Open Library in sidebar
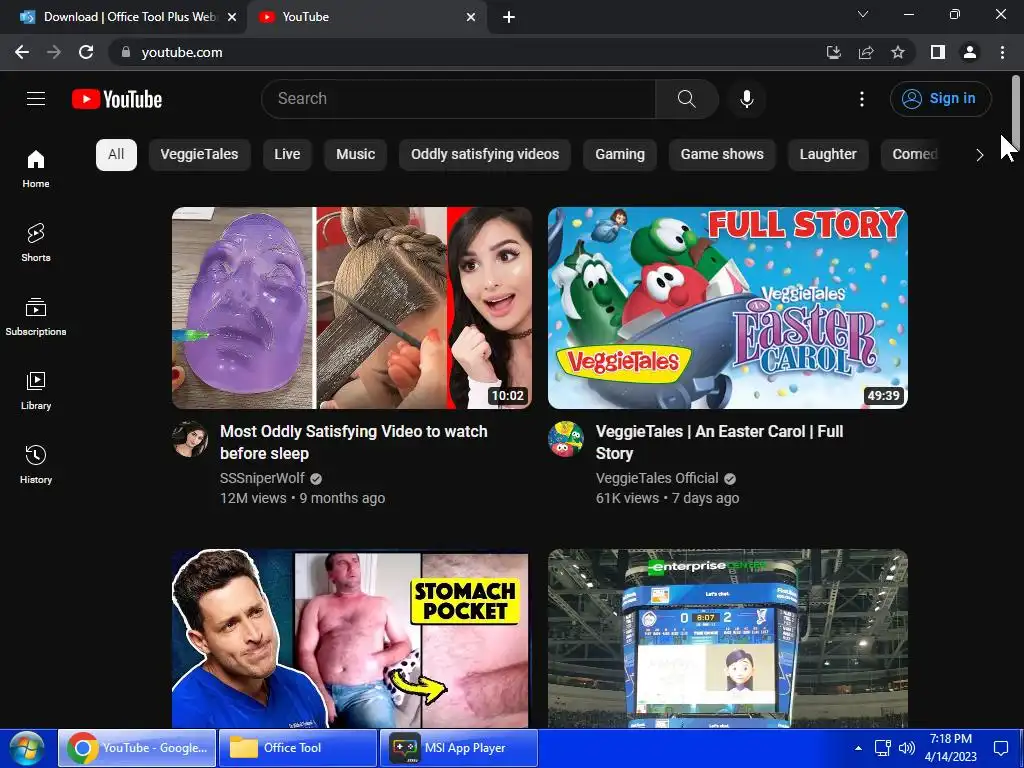 (36, 390)
